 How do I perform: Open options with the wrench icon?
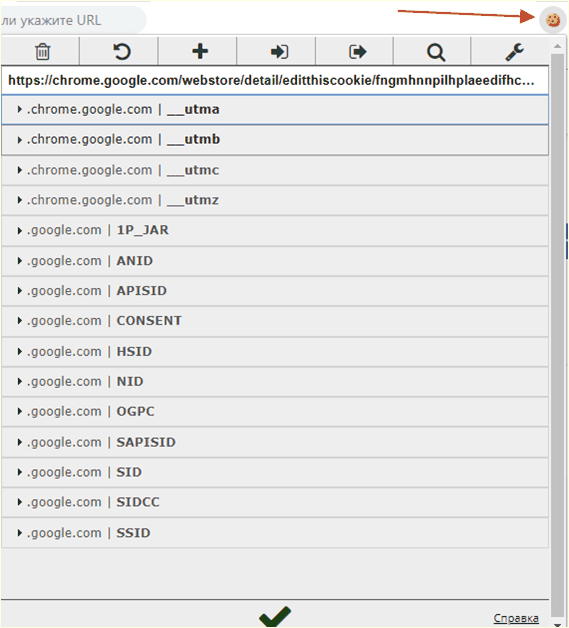(x=515, y=52)
